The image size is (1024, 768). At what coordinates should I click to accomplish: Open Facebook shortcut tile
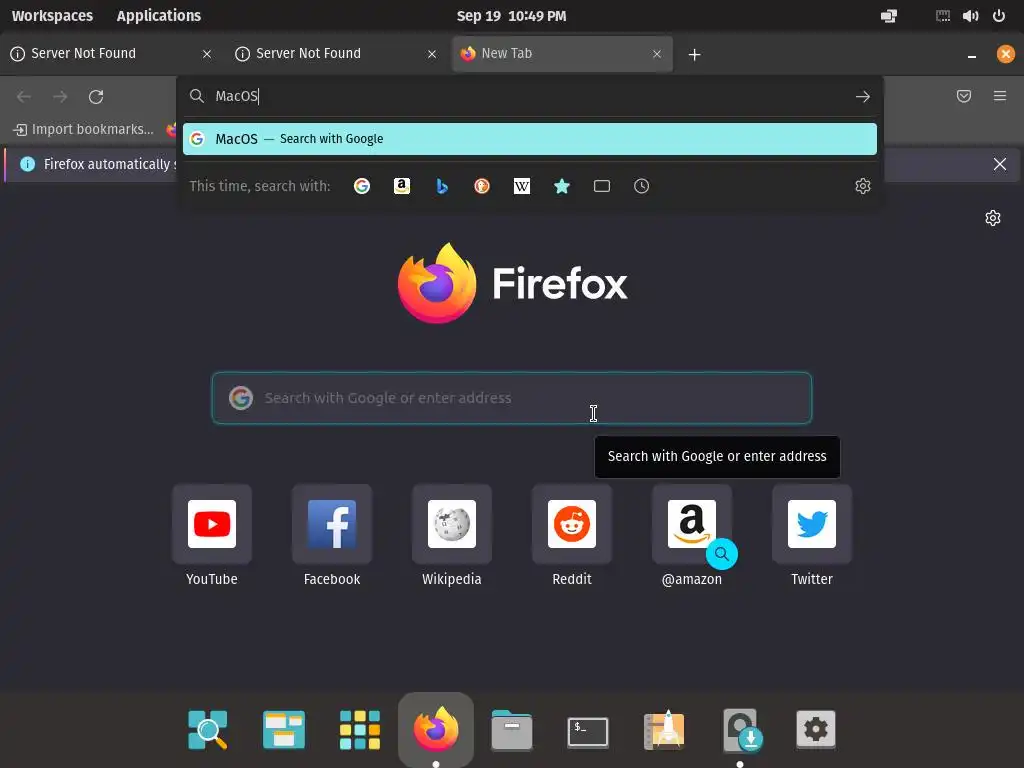click(332, 524)
